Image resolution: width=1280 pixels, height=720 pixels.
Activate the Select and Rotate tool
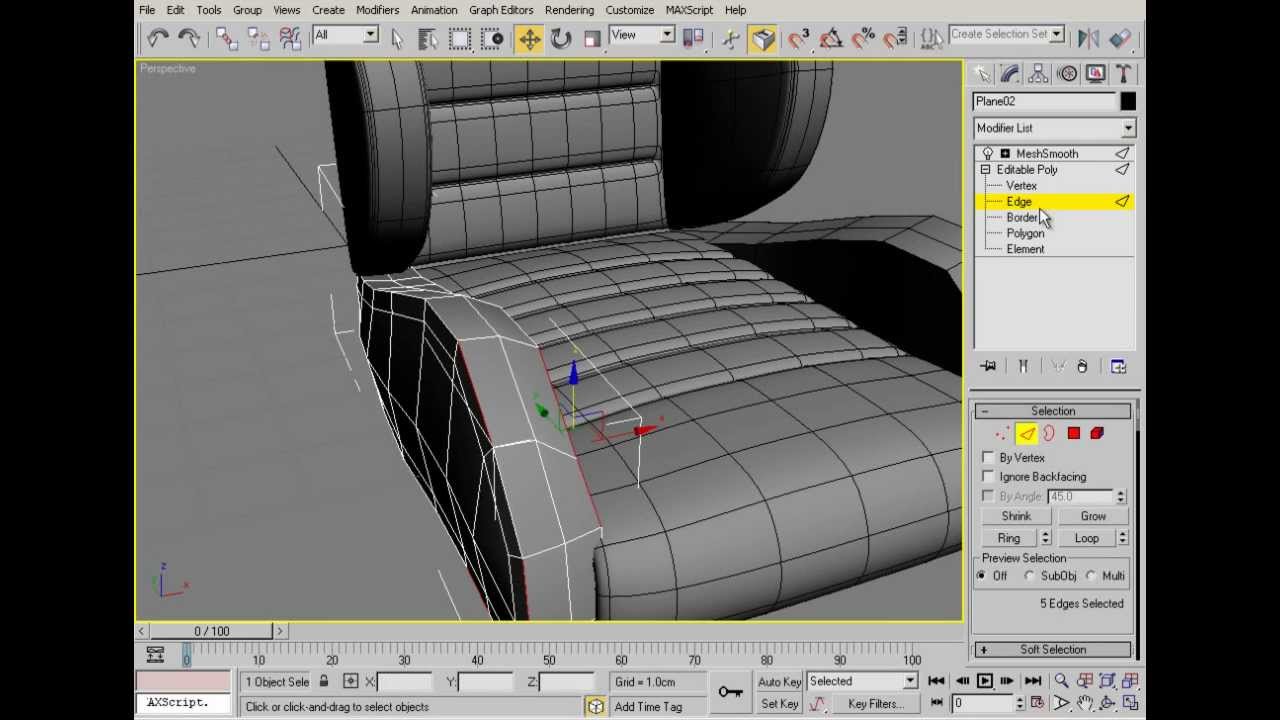pos(561,38)
